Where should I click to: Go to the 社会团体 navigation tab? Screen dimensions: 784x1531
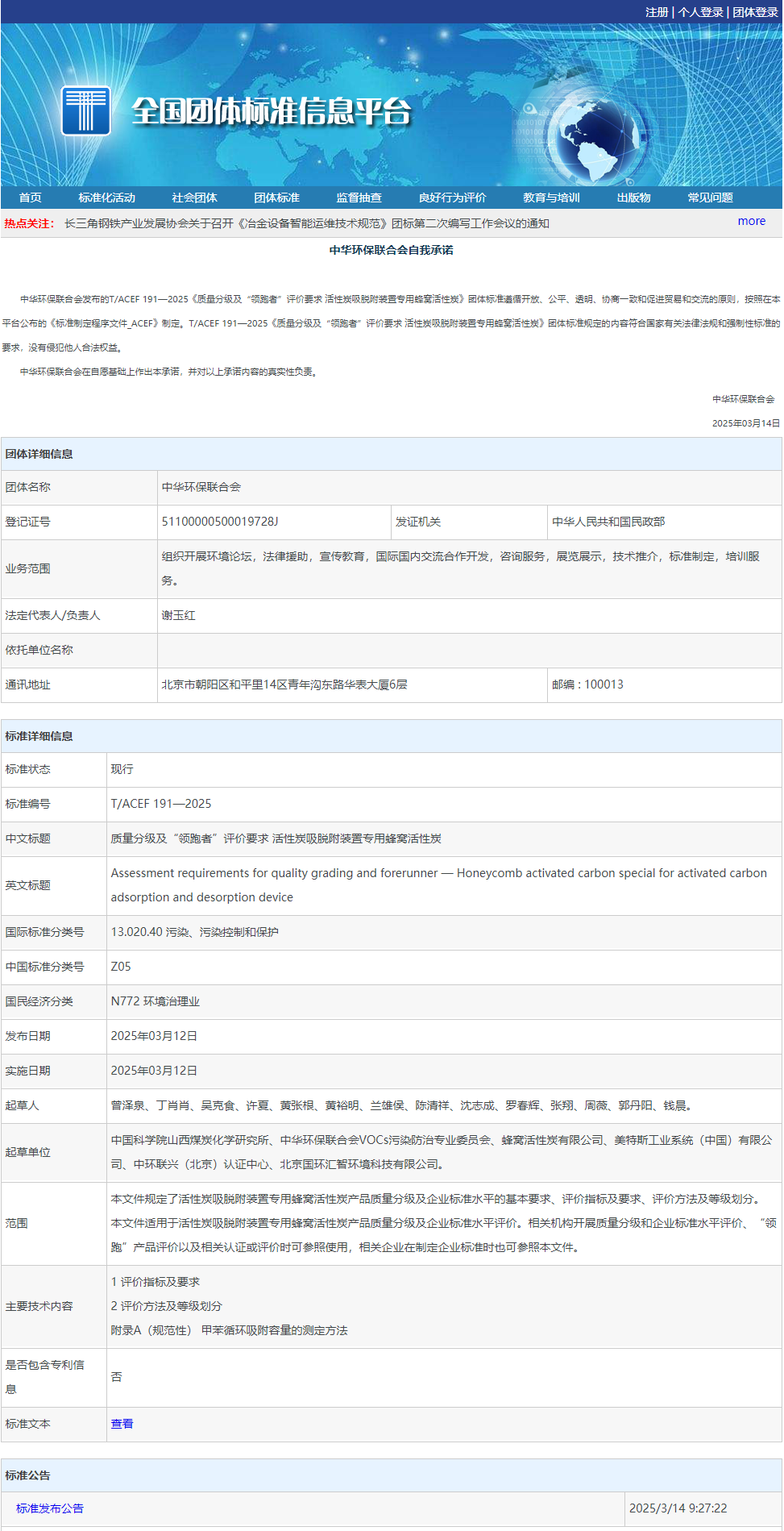tap(194, 198)
